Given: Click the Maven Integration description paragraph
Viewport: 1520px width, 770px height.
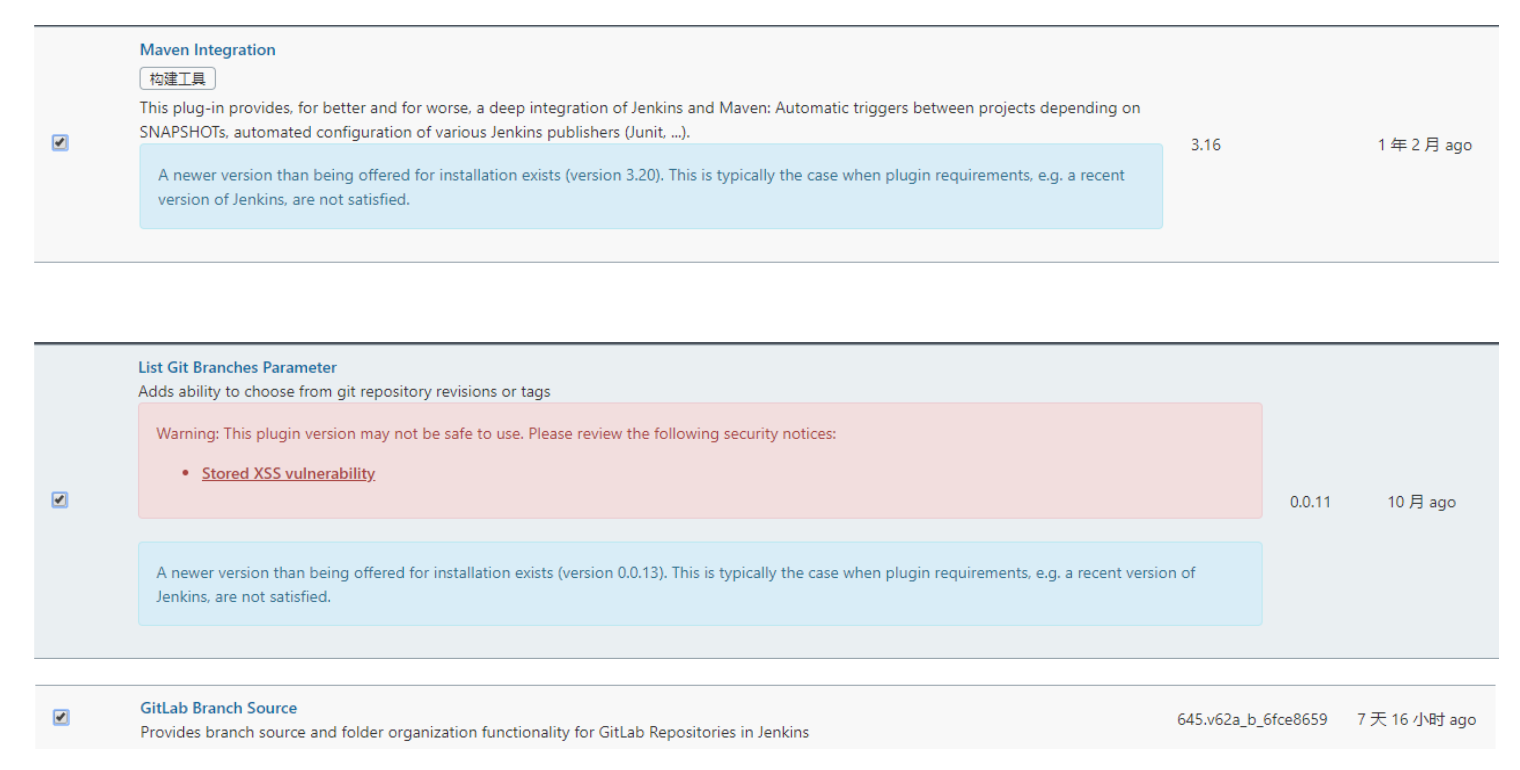Looking at the screenshot, I should click(640, 120).
